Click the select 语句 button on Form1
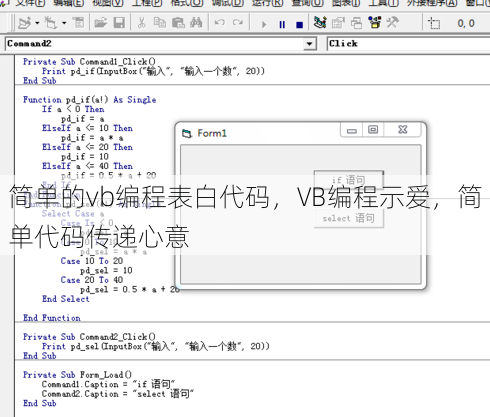 click(349, 219)
